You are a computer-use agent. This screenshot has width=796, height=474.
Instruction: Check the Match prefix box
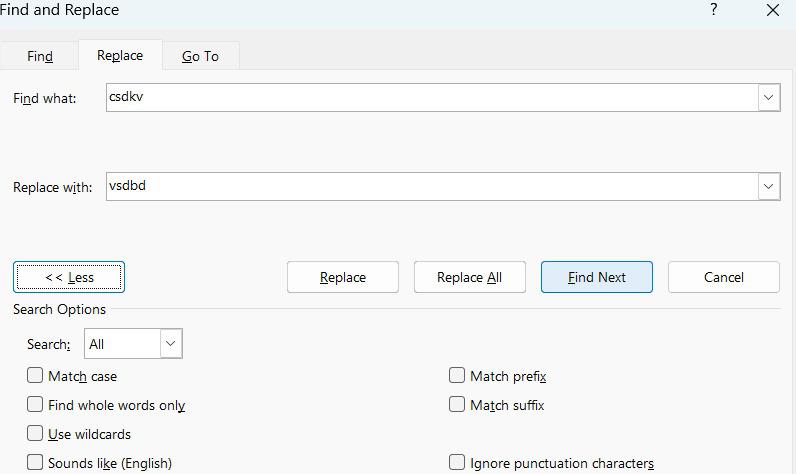click(457, 376)
